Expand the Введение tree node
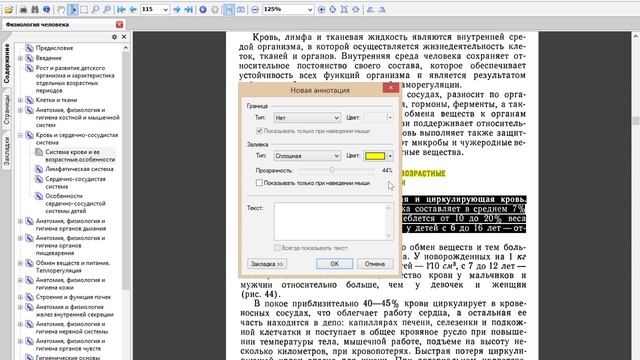Image resolution: width=640 pixels, height=360 pixels. (x=20, y=58)
